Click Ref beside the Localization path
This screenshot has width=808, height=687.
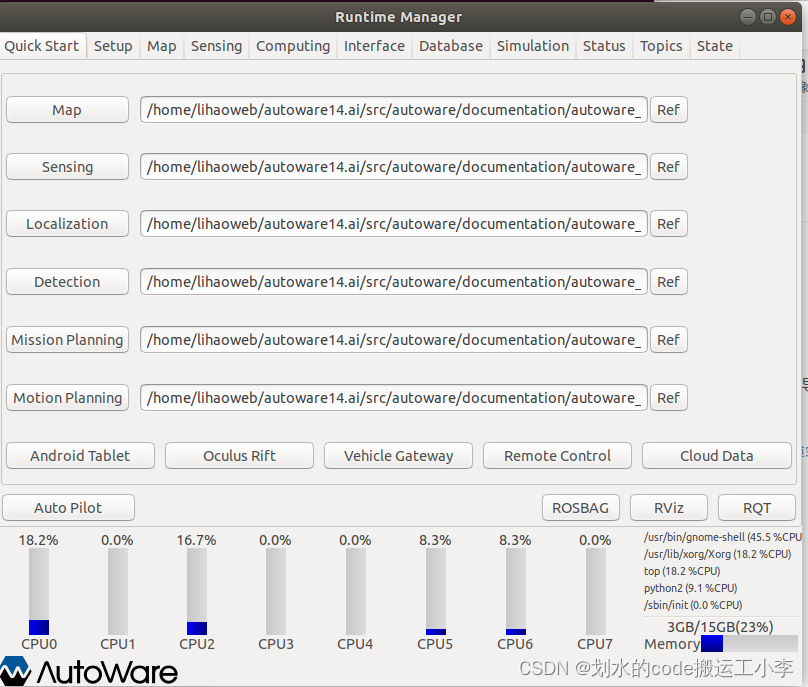click(668, 224)
